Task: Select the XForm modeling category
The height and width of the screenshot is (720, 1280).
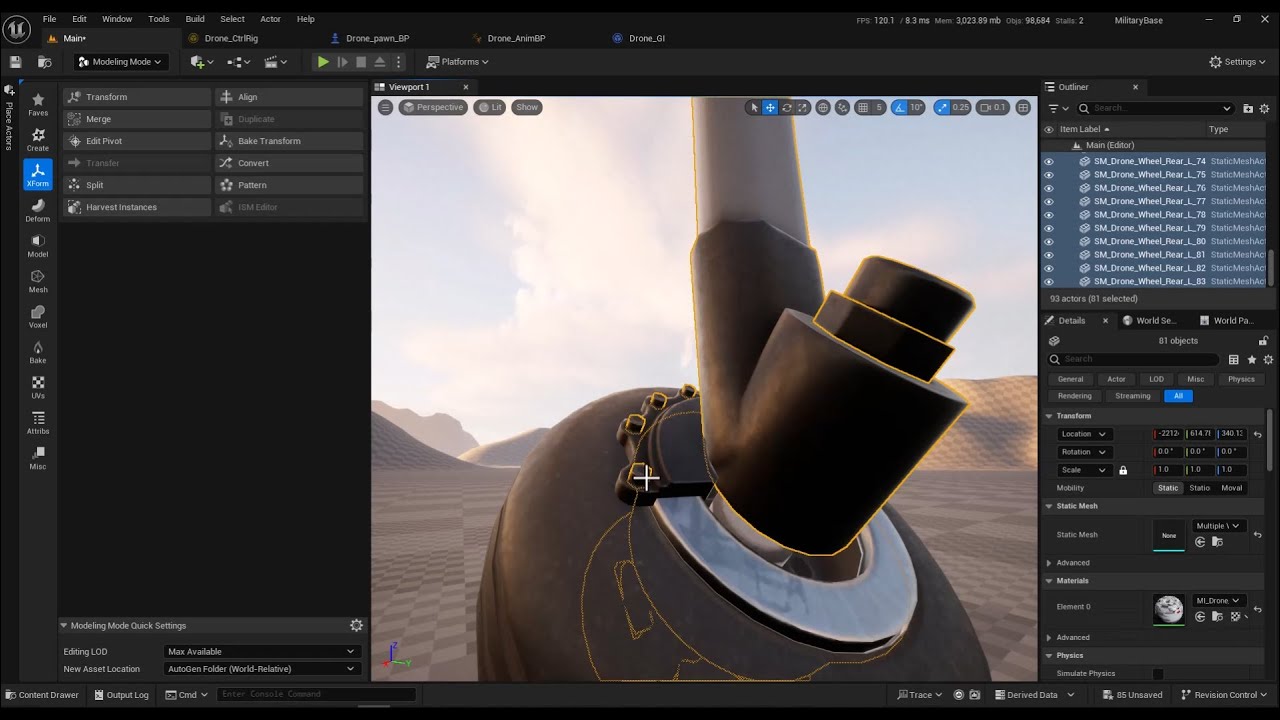Action: pos(38,174)
